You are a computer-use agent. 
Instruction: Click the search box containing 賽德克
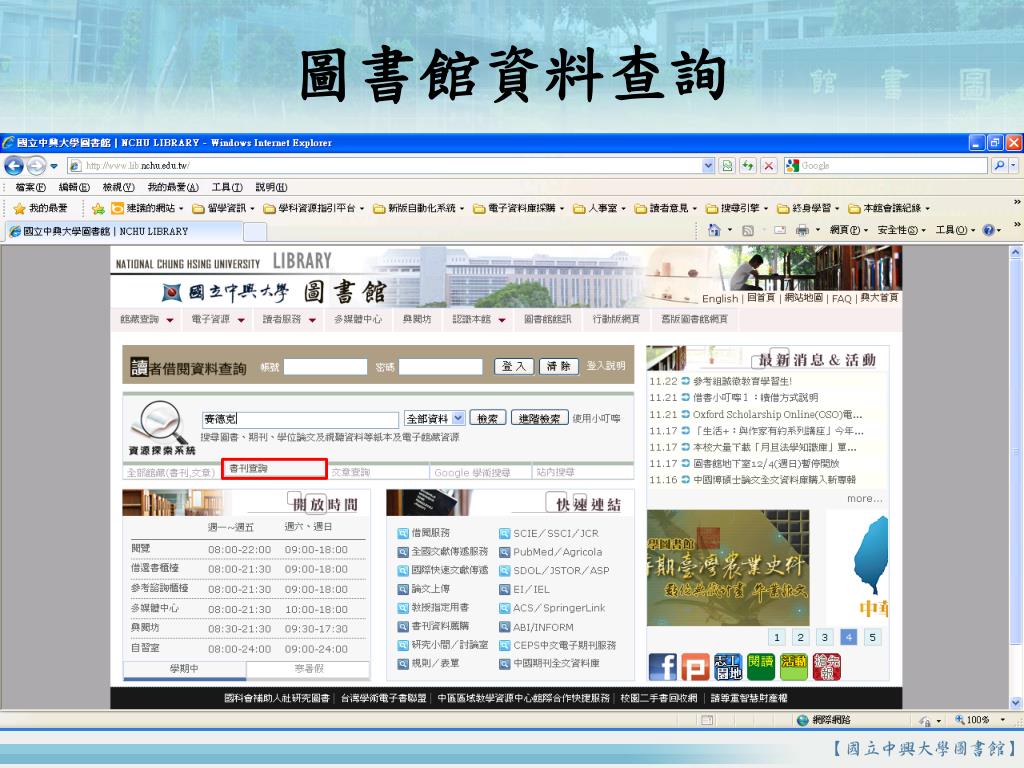point(300,419)
